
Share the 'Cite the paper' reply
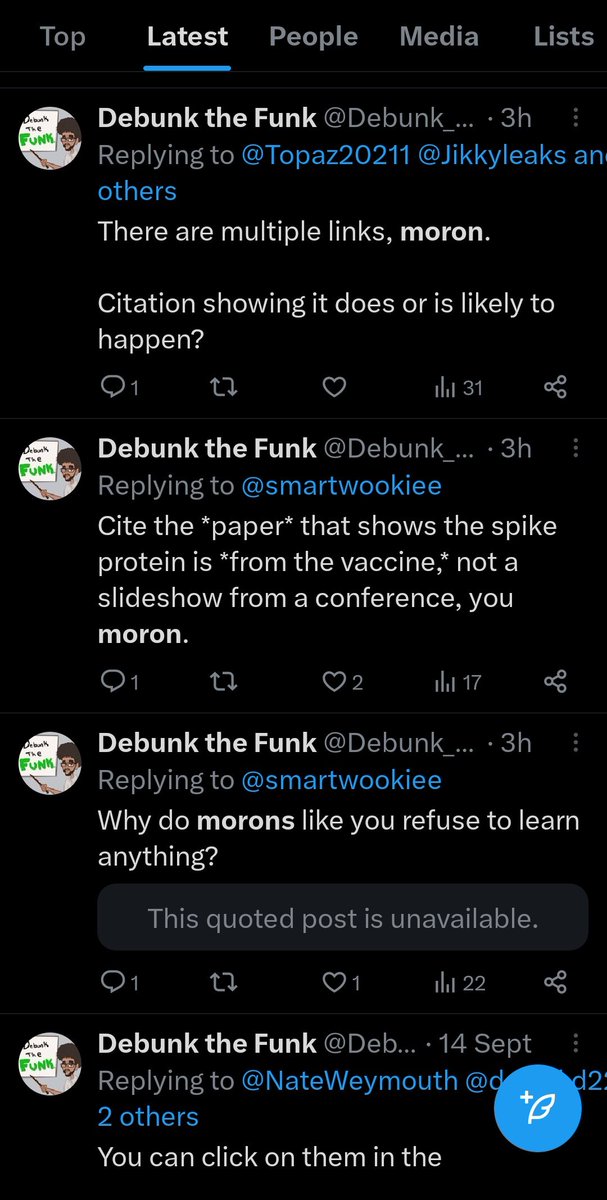point(555,682)
